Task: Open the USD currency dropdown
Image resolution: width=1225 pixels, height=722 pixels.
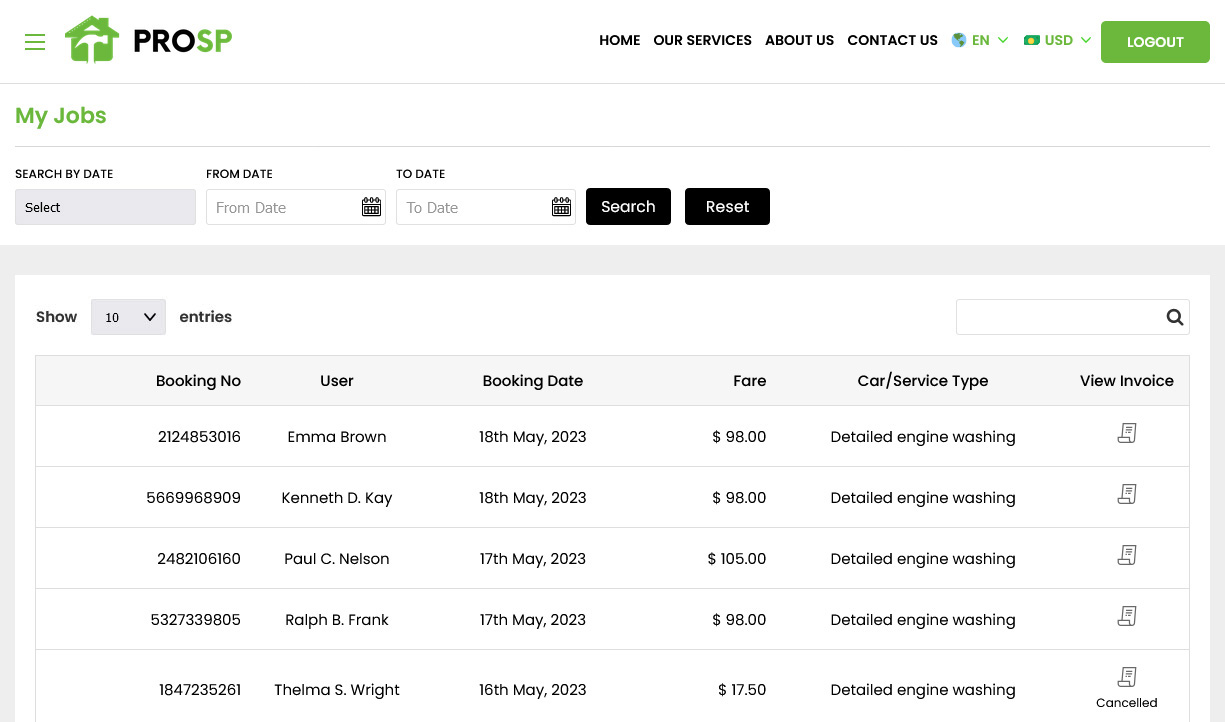Action: (1057, 40)
